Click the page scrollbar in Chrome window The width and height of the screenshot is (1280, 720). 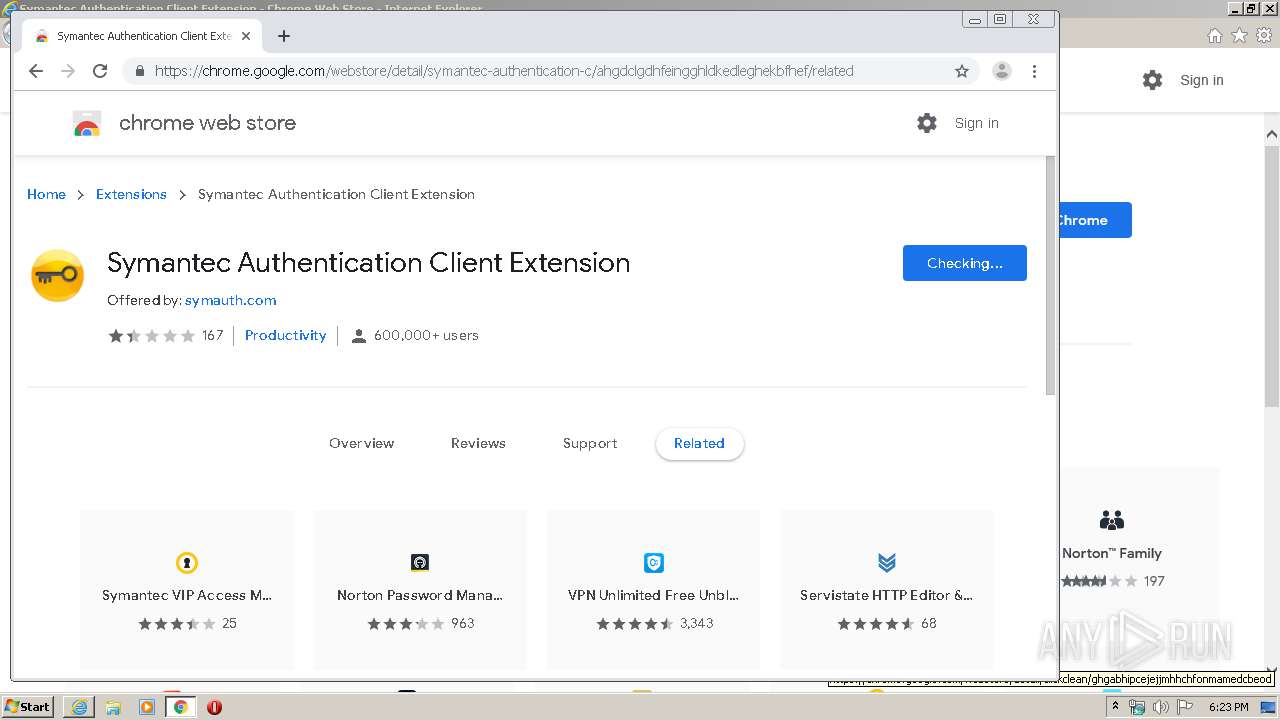[1050, 275]
